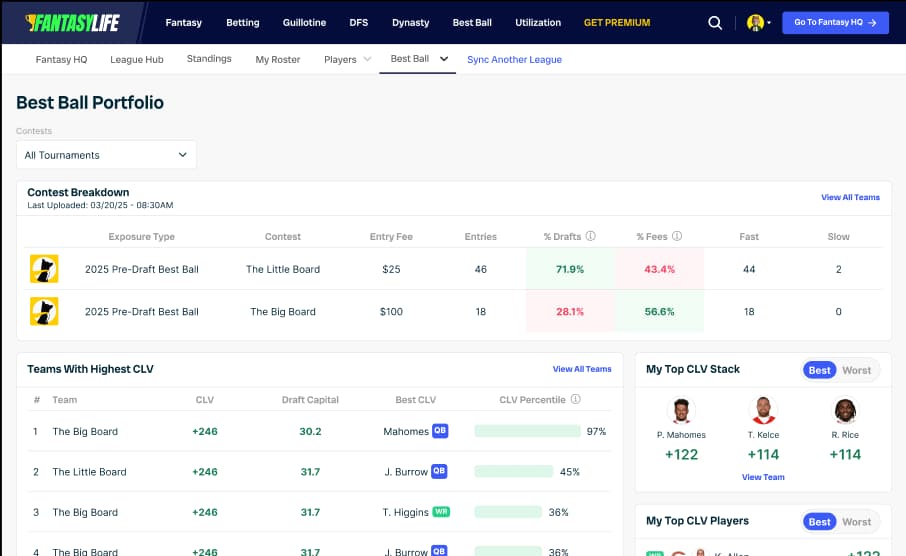Expand the Players submenu
Image resolution: width=906 pixels, height=556 pixels.
[347, 59]
